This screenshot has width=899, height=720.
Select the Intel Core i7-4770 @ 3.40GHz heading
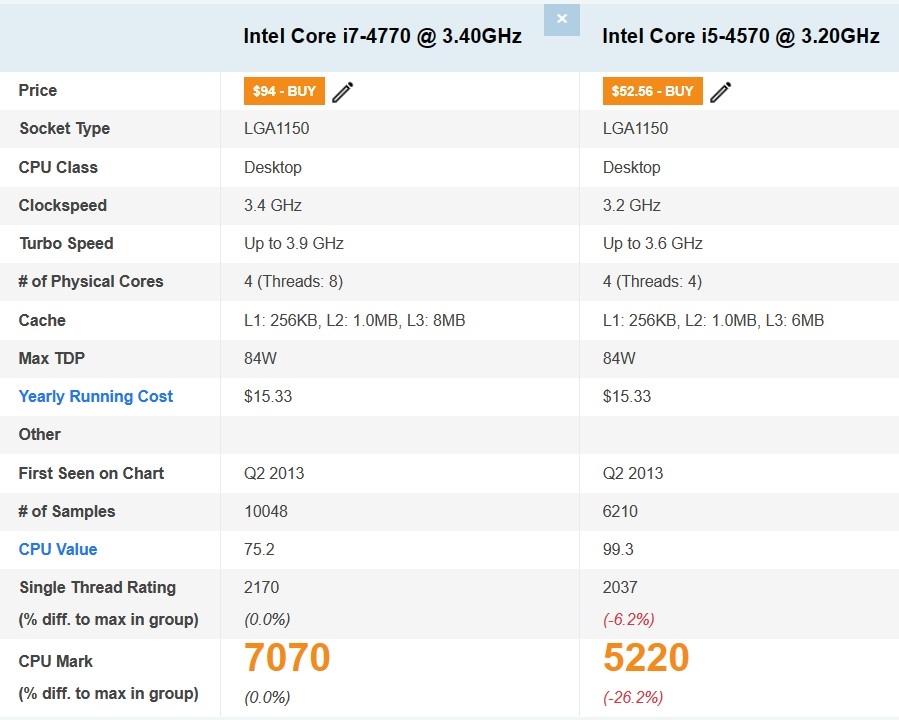pos(382,36)
